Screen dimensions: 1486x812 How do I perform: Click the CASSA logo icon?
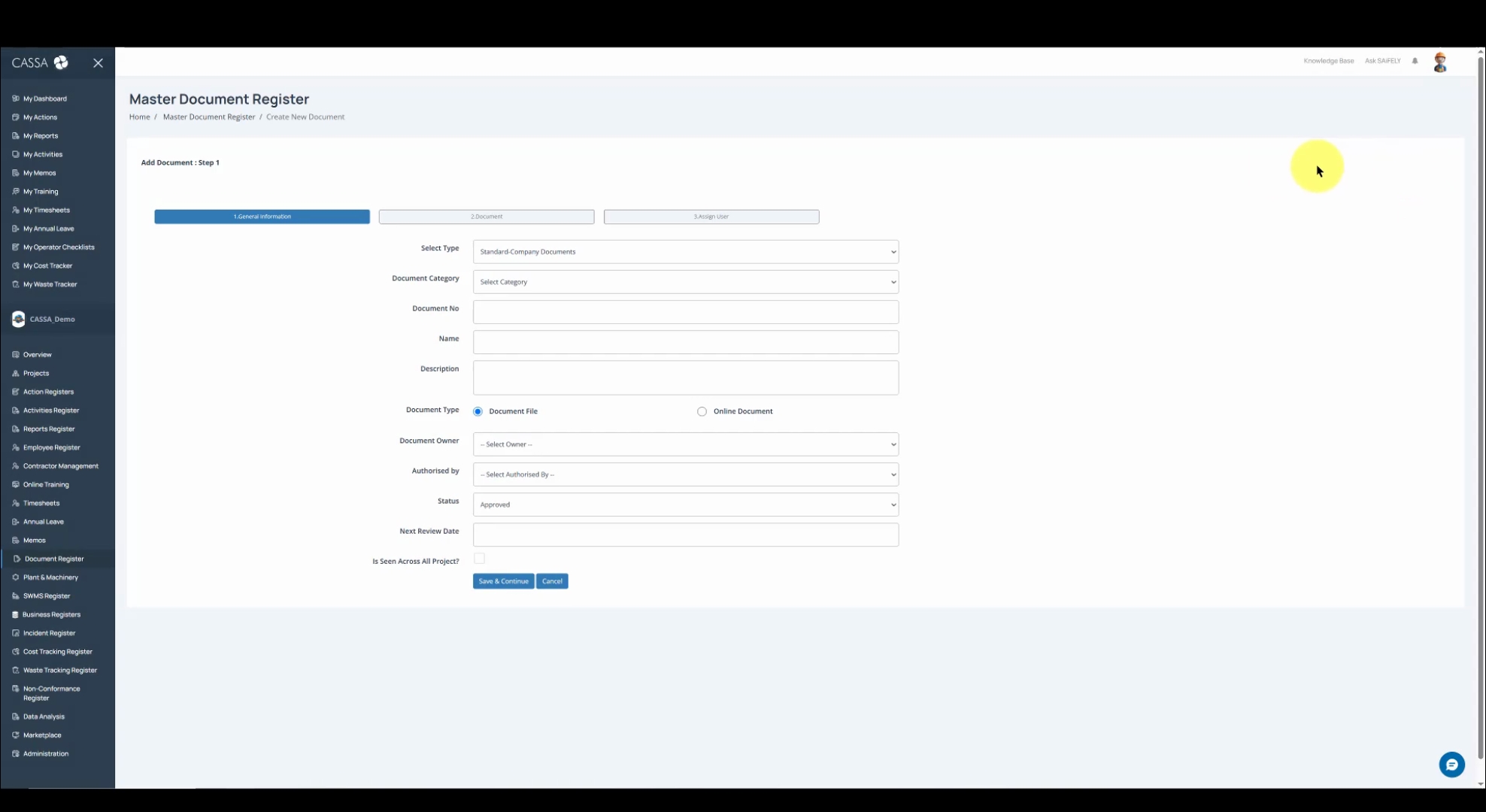61,62
